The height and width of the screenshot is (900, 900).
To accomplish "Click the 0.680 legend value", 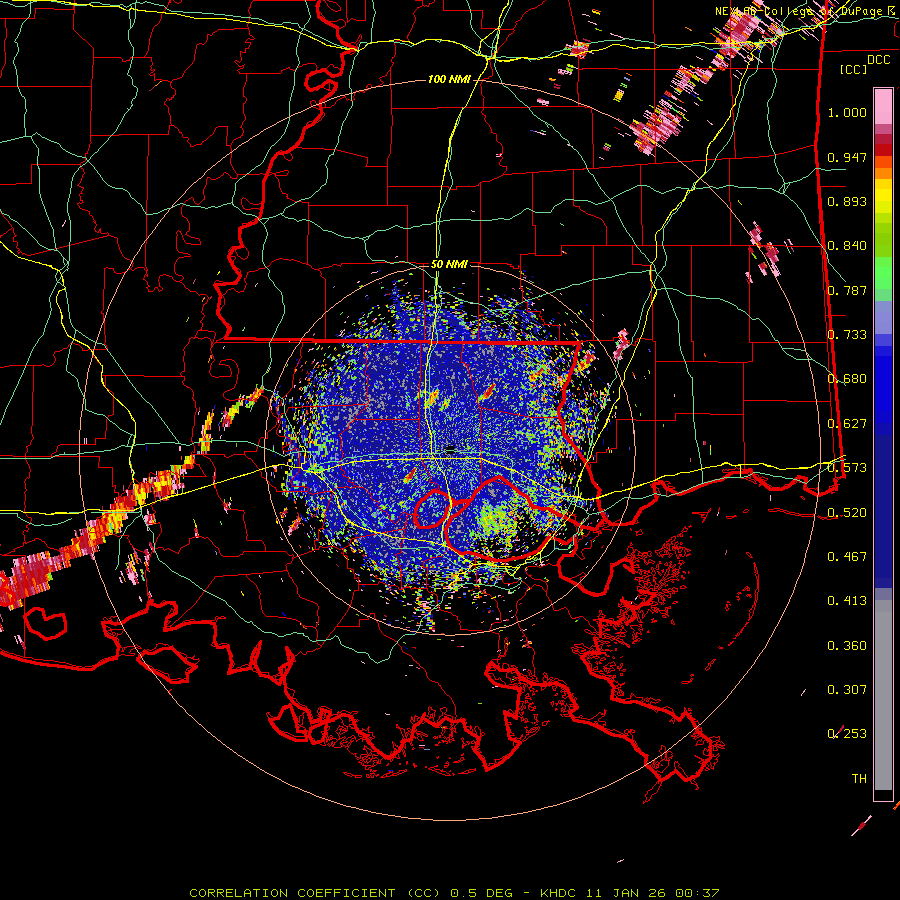I will point(847,379).
